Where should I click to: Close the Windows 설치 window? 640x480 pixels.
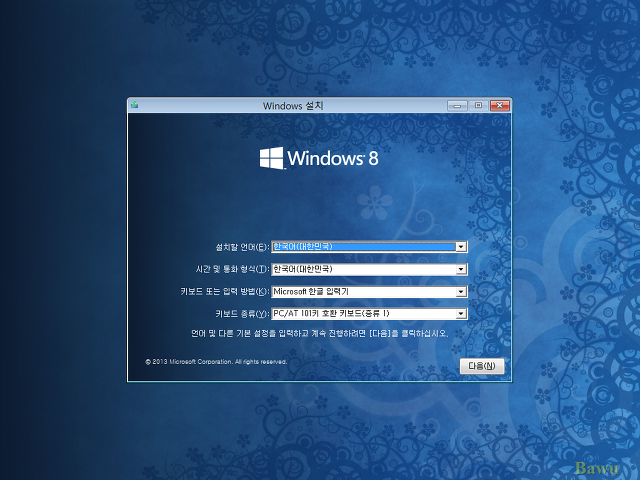[x=500, y=106]
